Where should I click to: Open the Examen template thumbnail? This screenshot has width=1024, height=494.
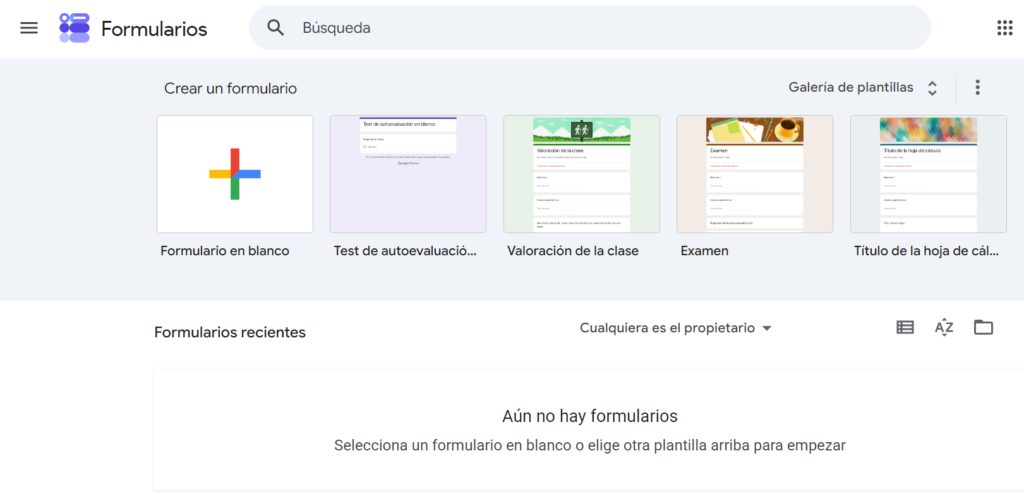coord(754,174)
